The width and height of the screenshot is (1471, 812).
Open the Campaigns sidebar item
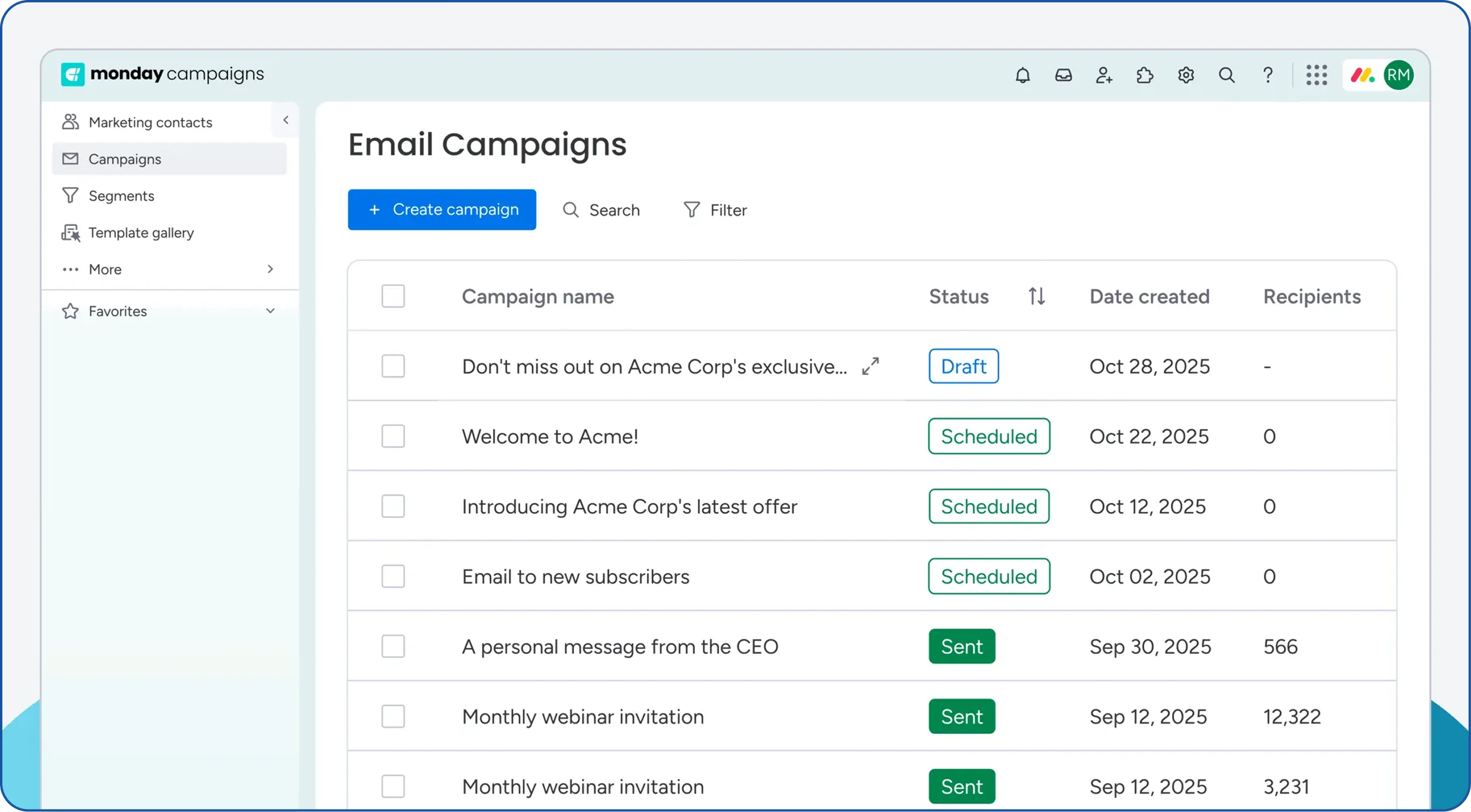coord(169,159)
